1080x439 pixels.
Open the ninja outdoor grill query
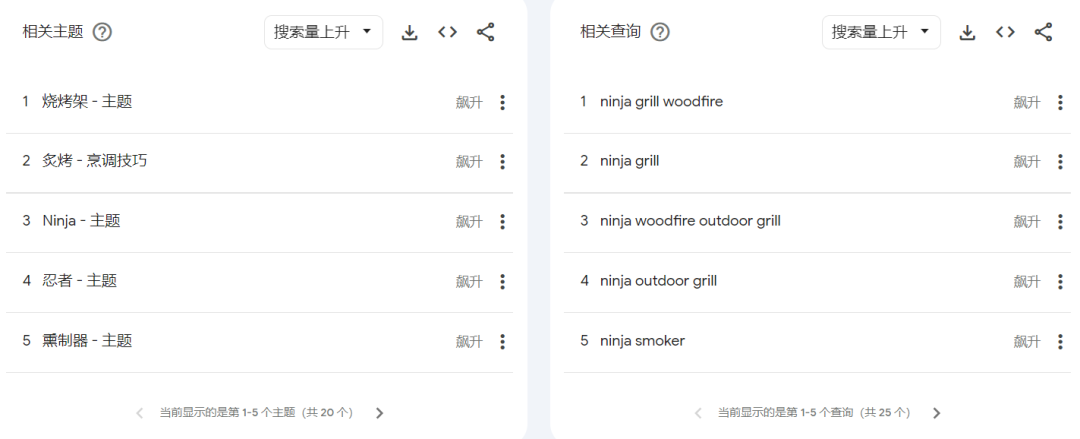point(658,281)
